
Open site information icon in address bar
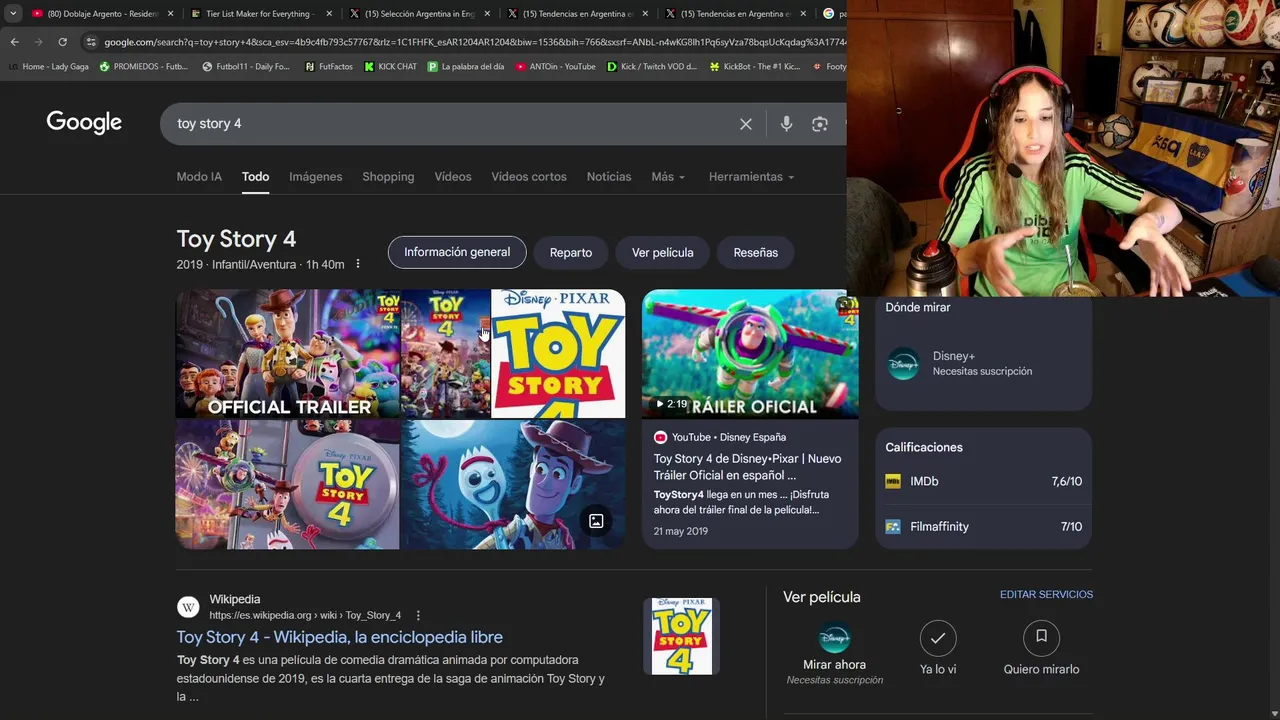[x=91, y=42]
